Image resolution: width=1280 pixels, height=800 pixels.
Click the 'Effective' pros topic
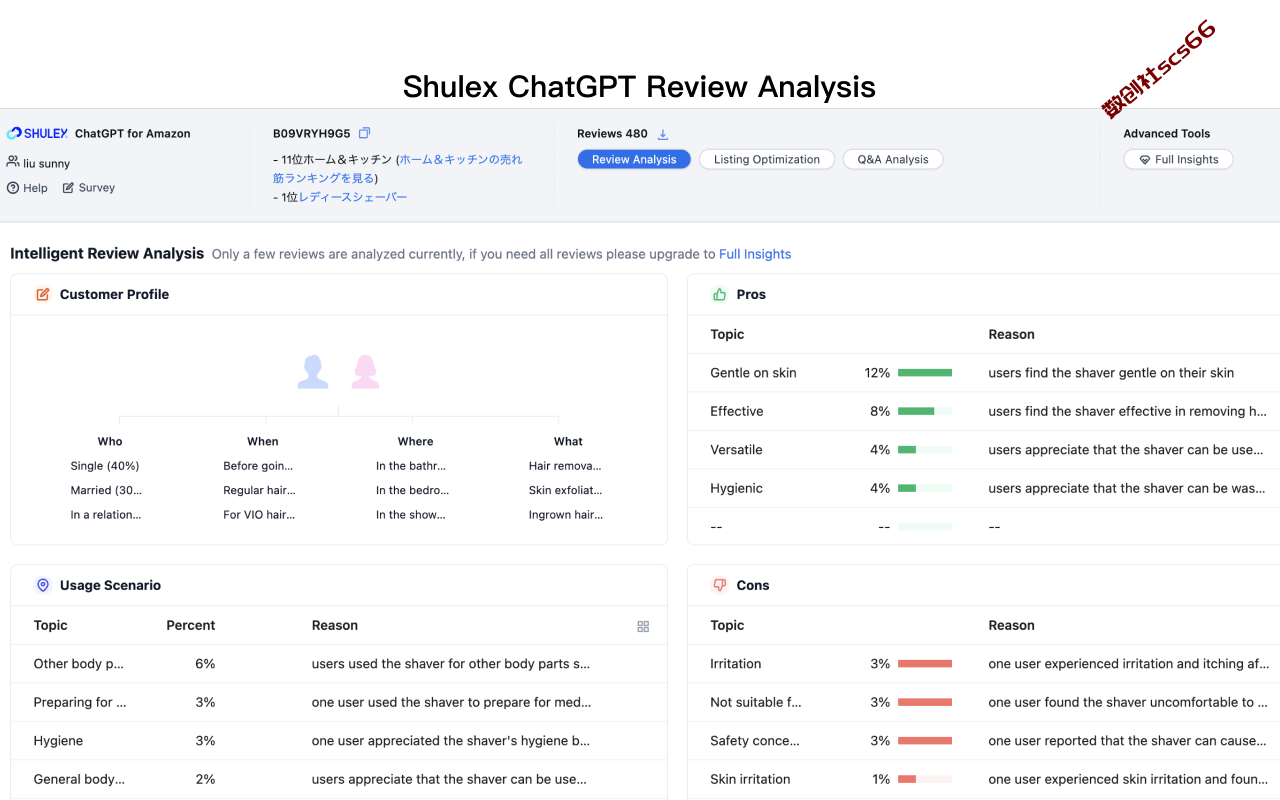pyautogui.click(x=737, y=411)
